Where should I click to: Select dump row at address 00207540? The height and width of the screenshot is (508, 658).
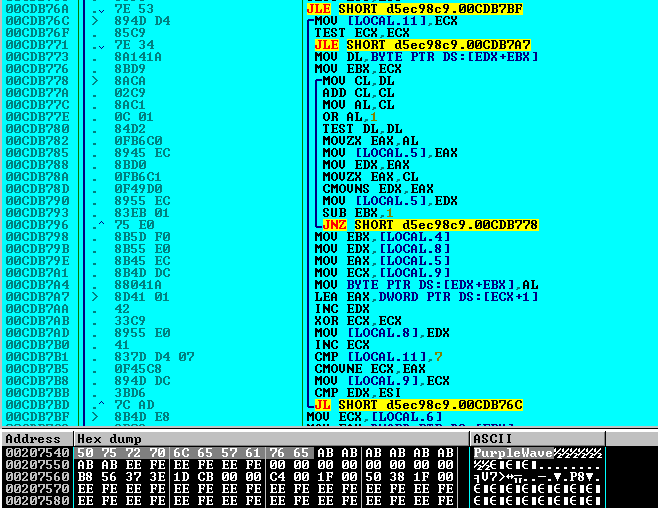35,453
